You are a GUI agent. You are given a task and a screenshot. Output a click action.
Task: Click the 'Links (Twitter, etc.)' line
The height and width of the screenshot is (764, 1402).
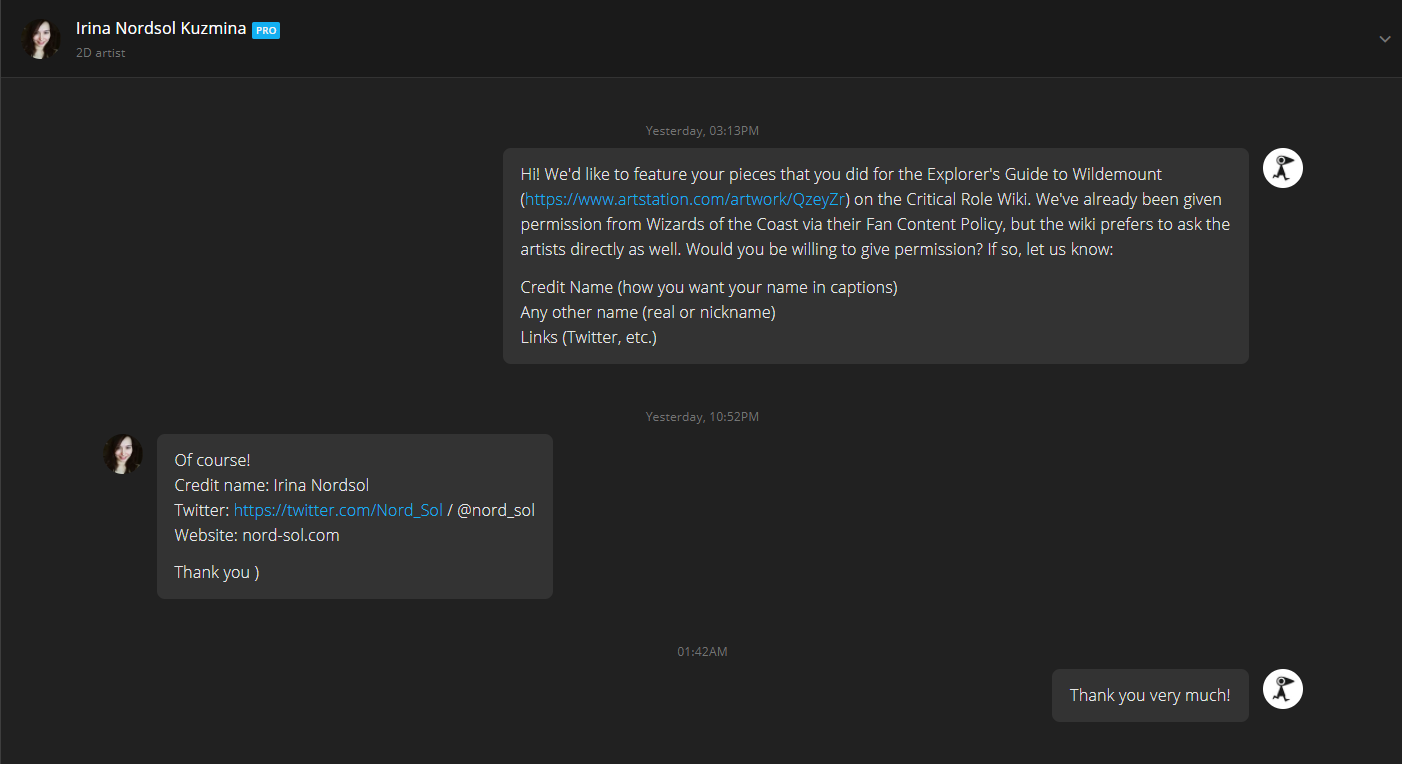[x=589, y=337]
